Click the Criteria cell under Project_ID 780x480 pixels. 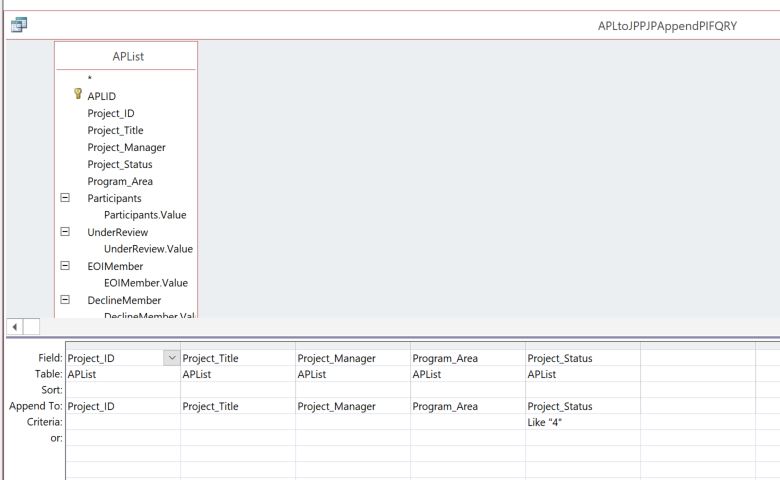click(x=122, y=422)
